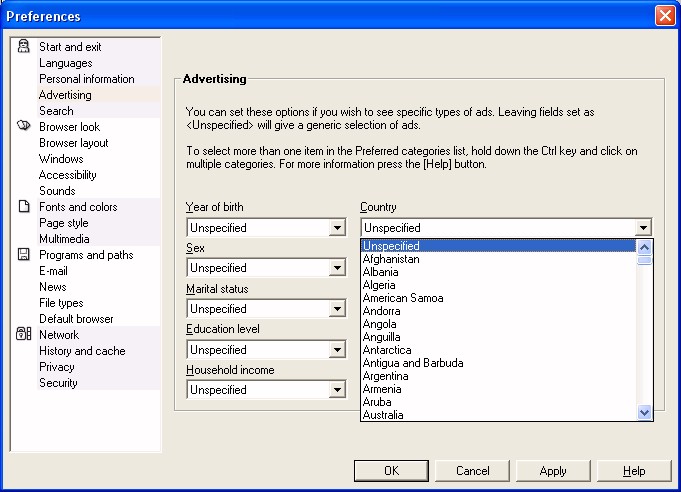Select the History and cache section
This screenshot has height=492, width=681.
pos(82,351)
